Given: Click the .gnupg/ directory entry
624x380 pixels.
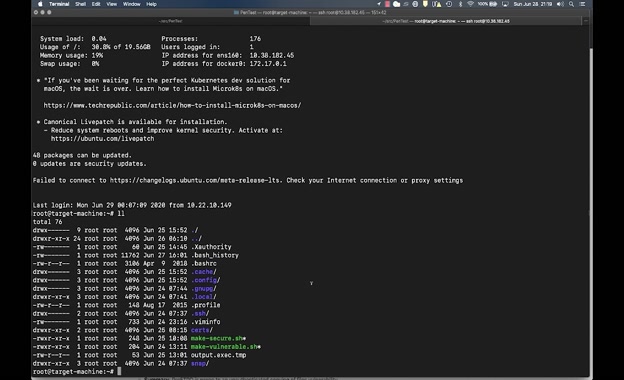Looking at the screenshot, I should (x=203, y=288).
